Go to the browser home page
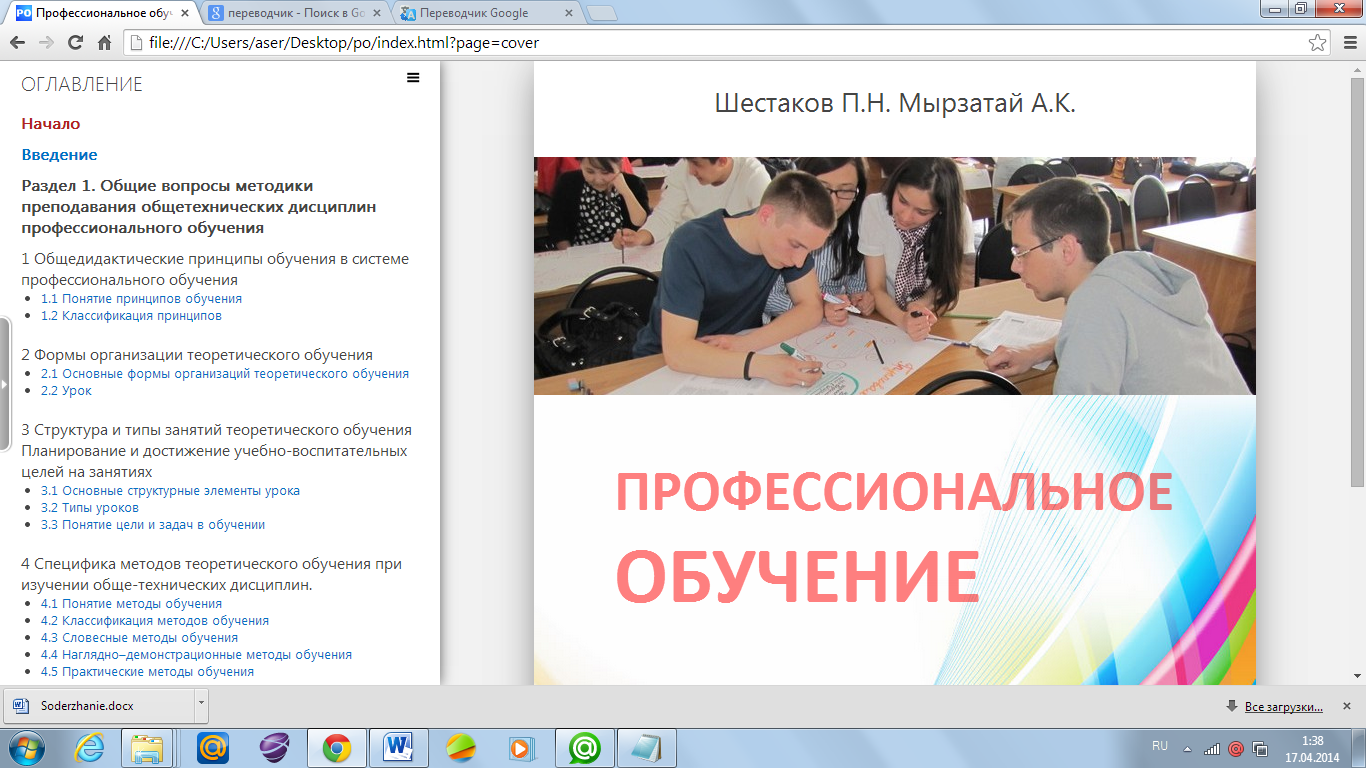This screenshot has height=768, width=1366. click(104, 43)
